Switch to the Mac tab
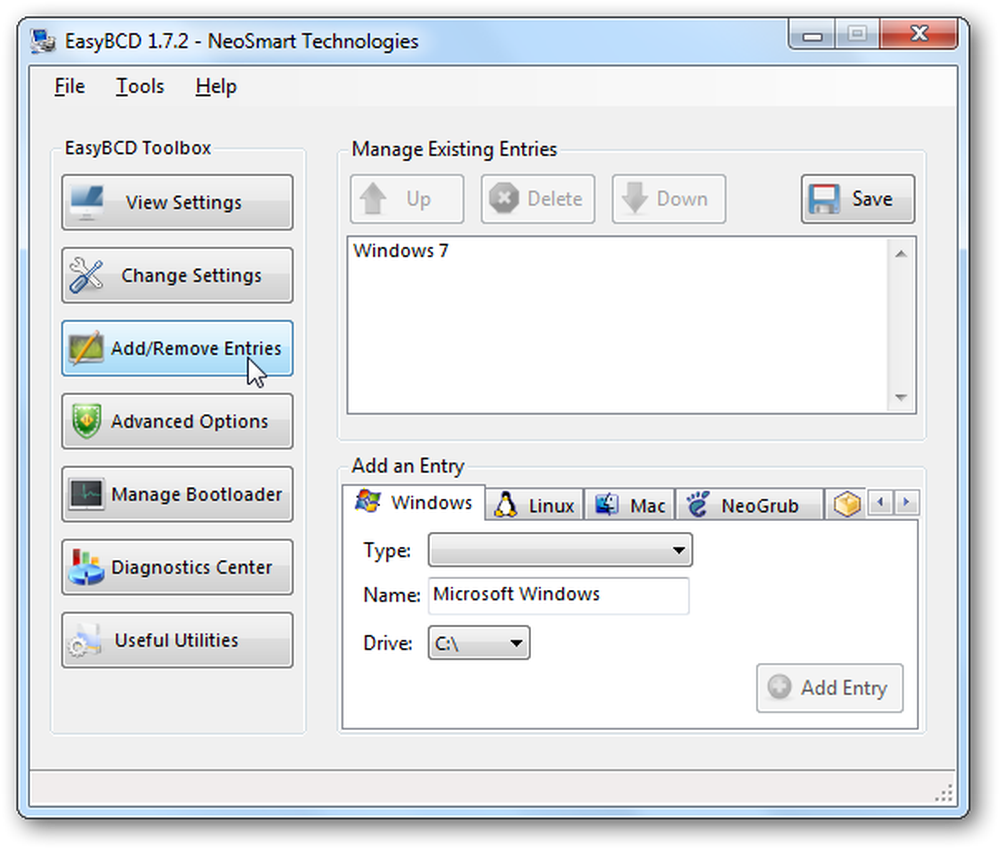Viewport: 1000px width, 849px height. [x=629, y=506]
